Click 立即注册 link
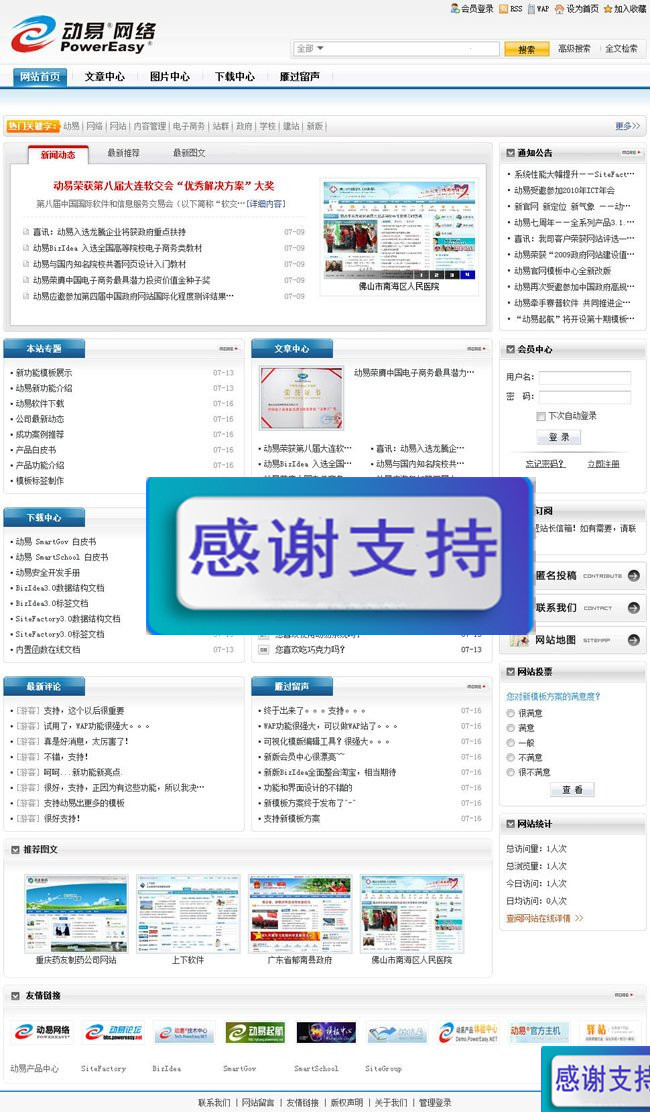Image resolution: width=650 pixels, height=1112 pixels. coord(603,464)
